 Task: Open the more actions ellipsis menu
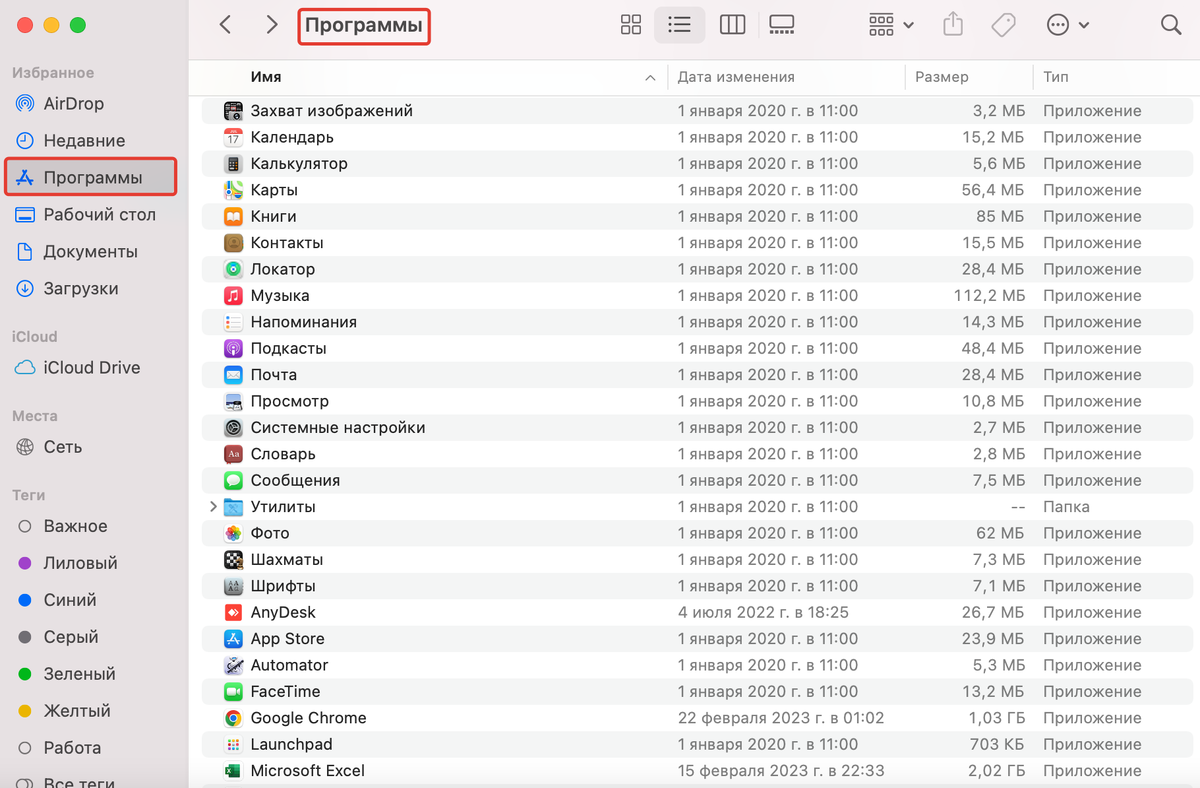pyautogui.click(x=1068, y=25)
